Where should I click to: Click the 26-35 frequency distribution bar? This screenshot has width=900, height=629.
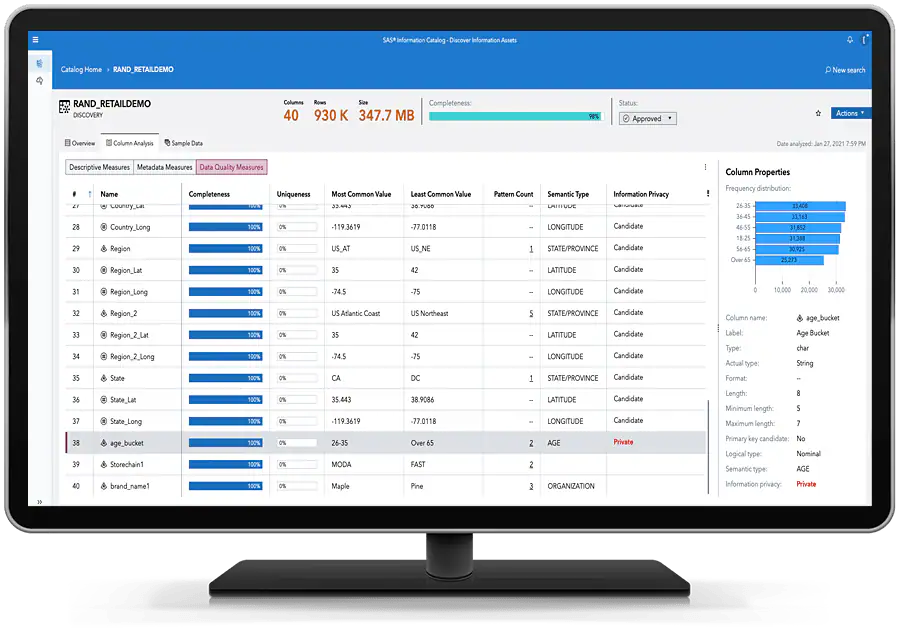tap(800, 205)
